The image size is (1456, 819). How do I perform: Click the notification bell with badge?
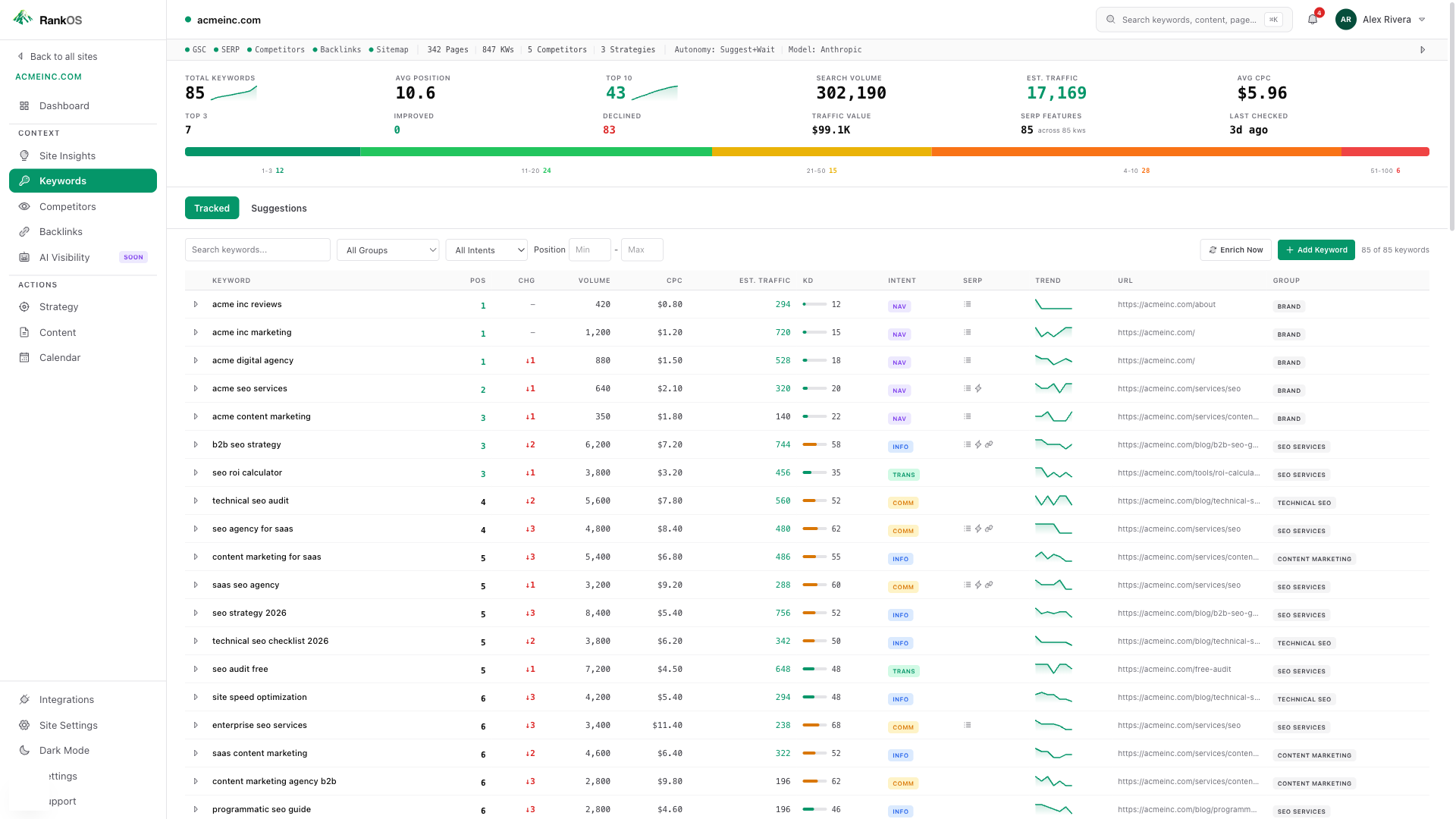[1312, 19]
